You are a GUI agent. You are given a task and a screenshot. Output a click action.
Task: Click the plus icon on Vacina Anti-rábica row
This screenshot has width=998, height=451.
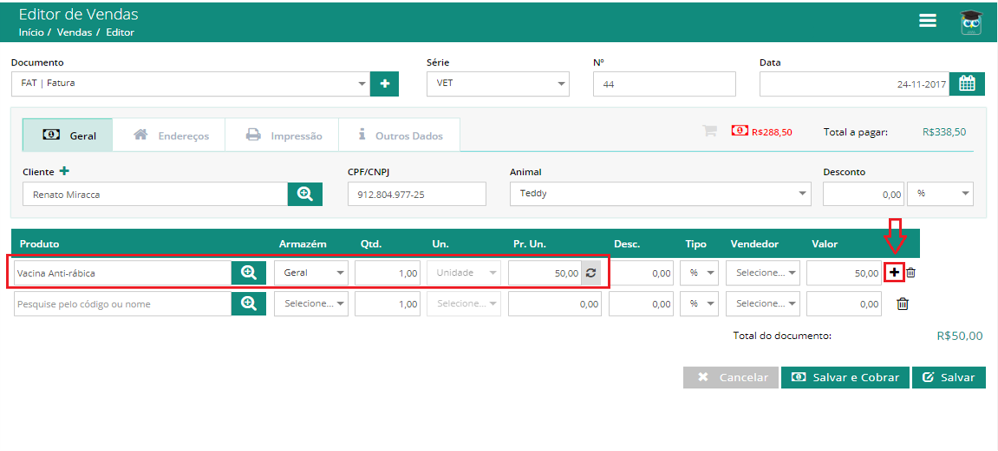pos(894,272)
